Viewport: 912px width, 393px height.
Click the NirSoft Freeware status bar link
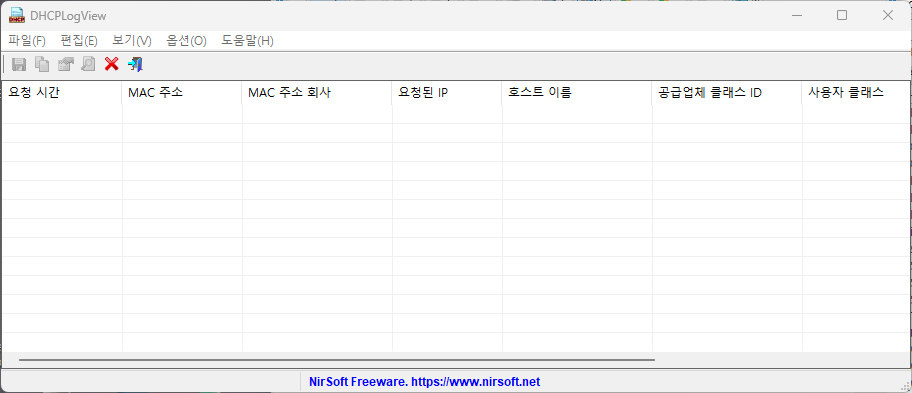tap(425, 382)
